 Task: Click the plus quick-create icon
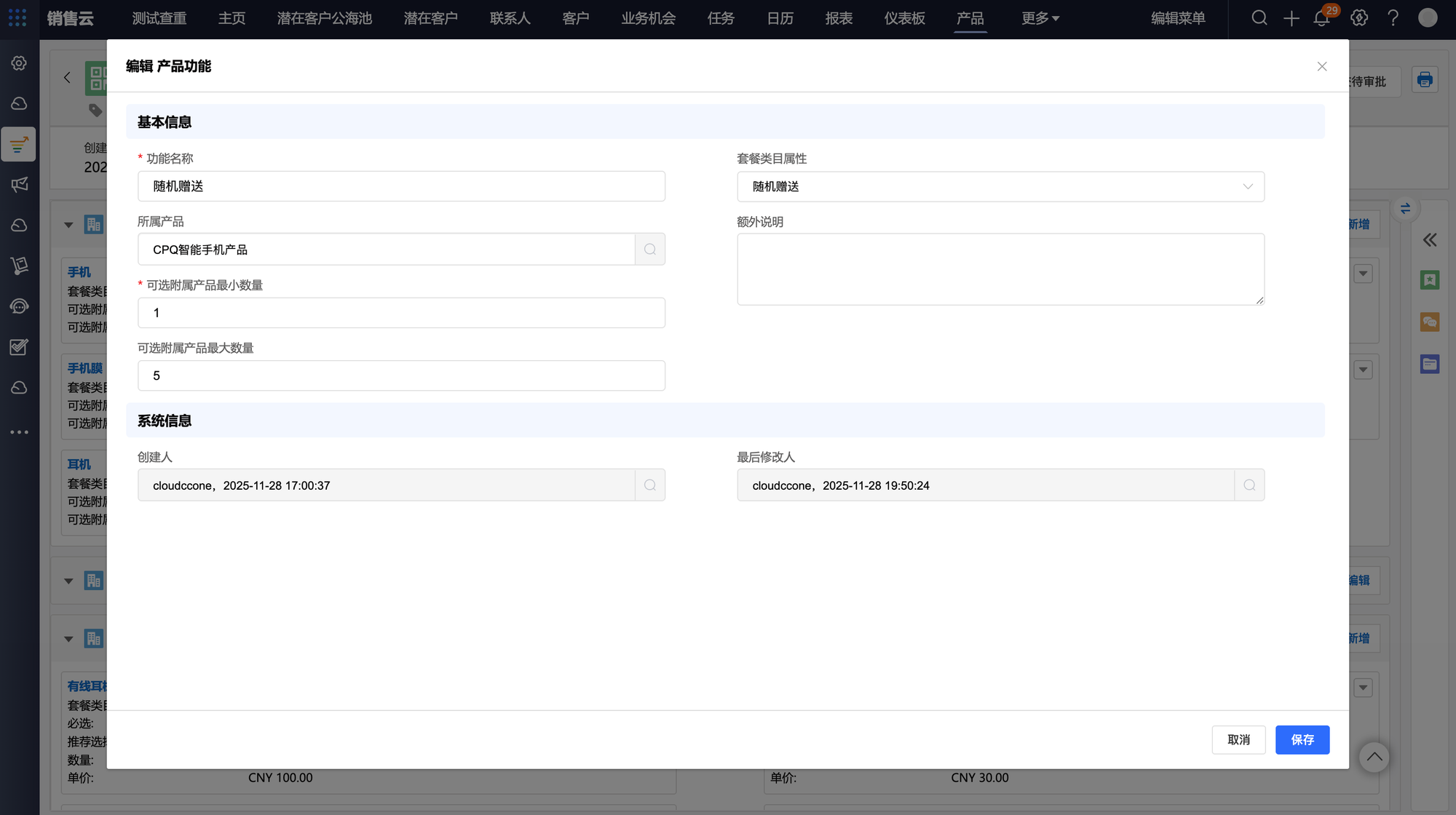point(1291,18)
